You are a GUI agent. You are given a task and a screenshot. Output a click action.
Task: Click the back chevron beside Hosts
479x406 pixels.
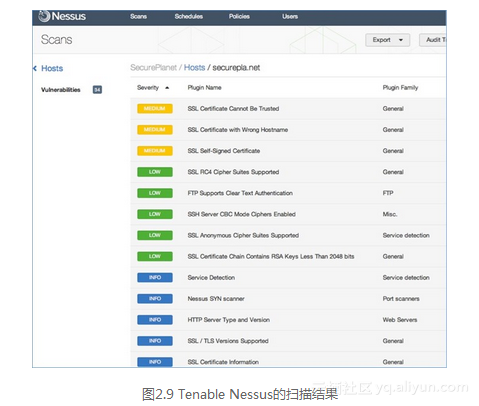(35, 68)
